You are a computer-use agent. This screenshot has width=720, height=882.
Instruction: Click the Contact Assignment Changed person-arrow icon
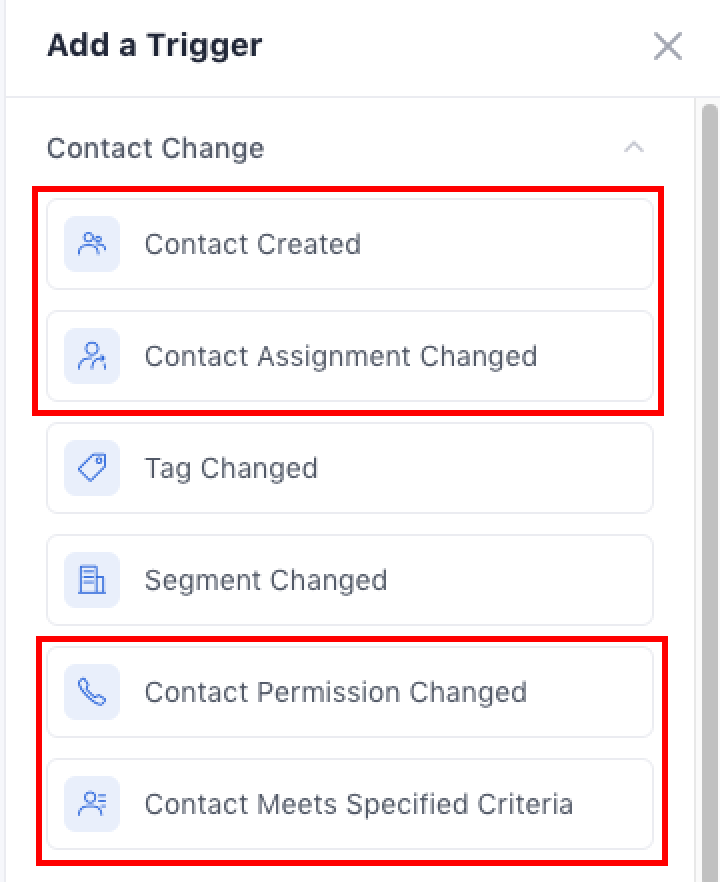92,356
